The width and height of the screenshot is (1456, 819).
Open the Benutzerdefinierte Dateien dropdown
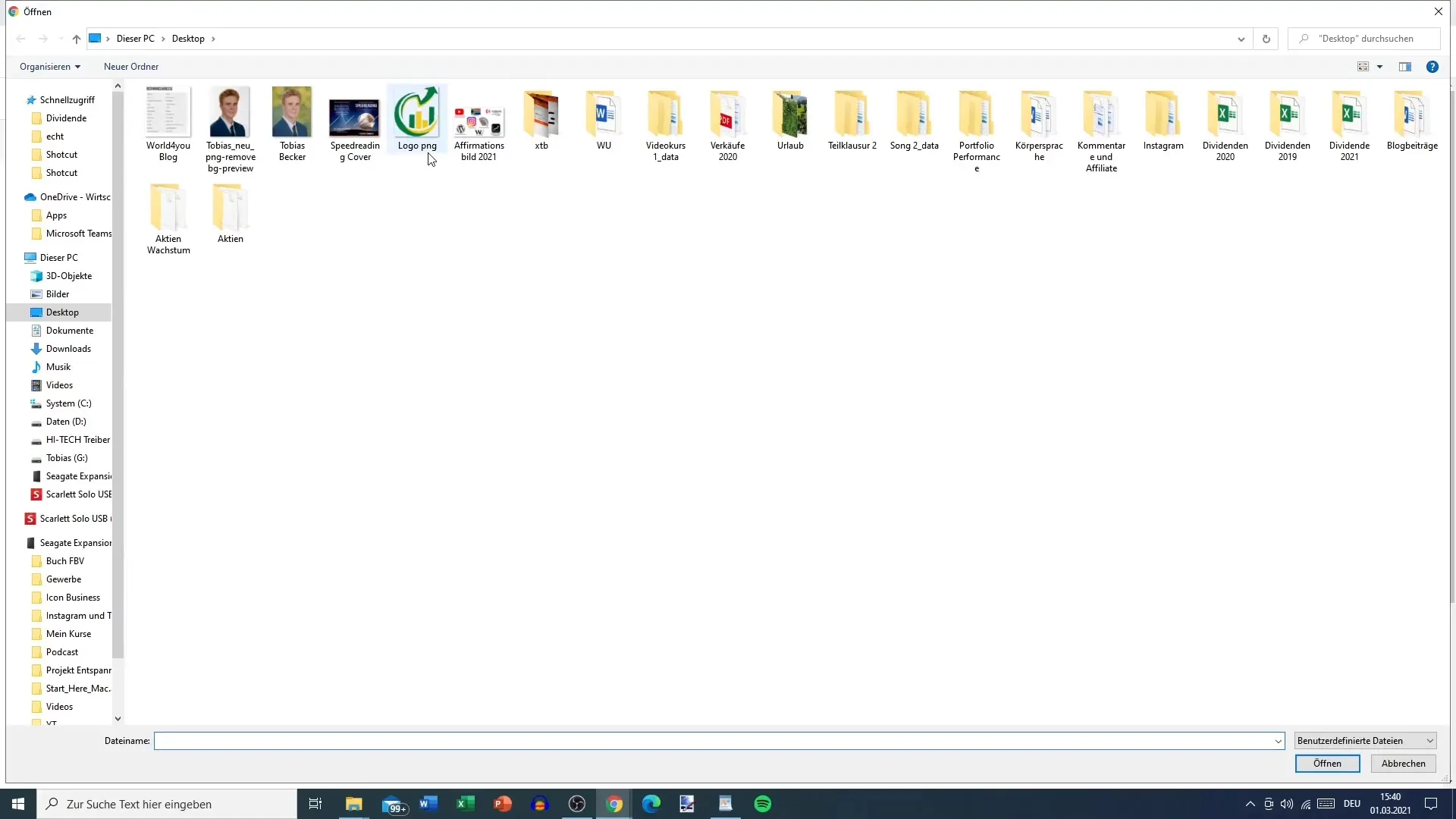tap(1365, 740)
